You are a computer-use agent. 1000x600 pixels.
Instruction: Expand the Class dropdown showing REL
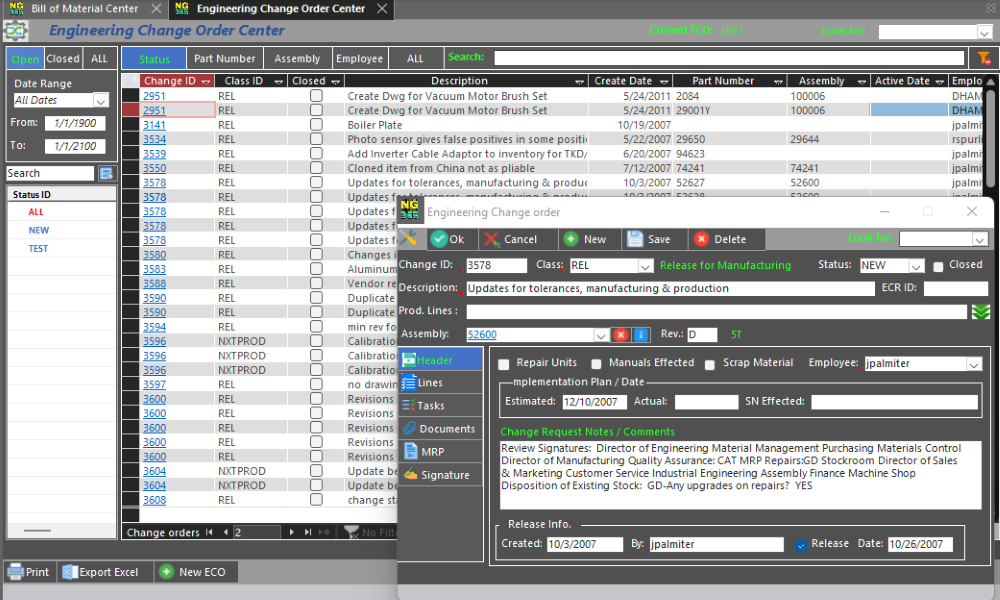pyautogui.click(x=645, y=266)
